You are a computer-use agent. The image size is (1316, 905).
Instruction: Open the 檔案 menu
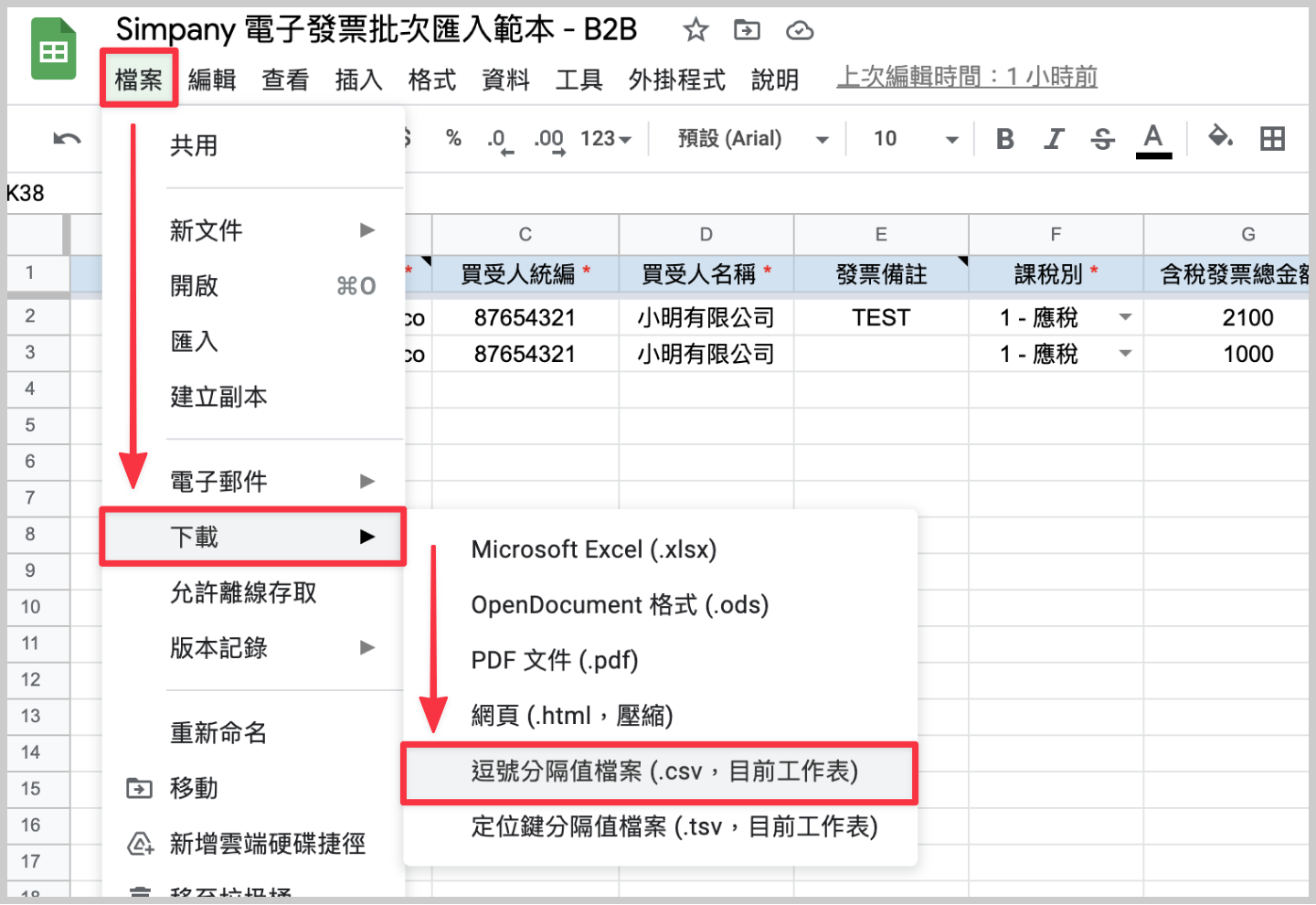point(139,80)
